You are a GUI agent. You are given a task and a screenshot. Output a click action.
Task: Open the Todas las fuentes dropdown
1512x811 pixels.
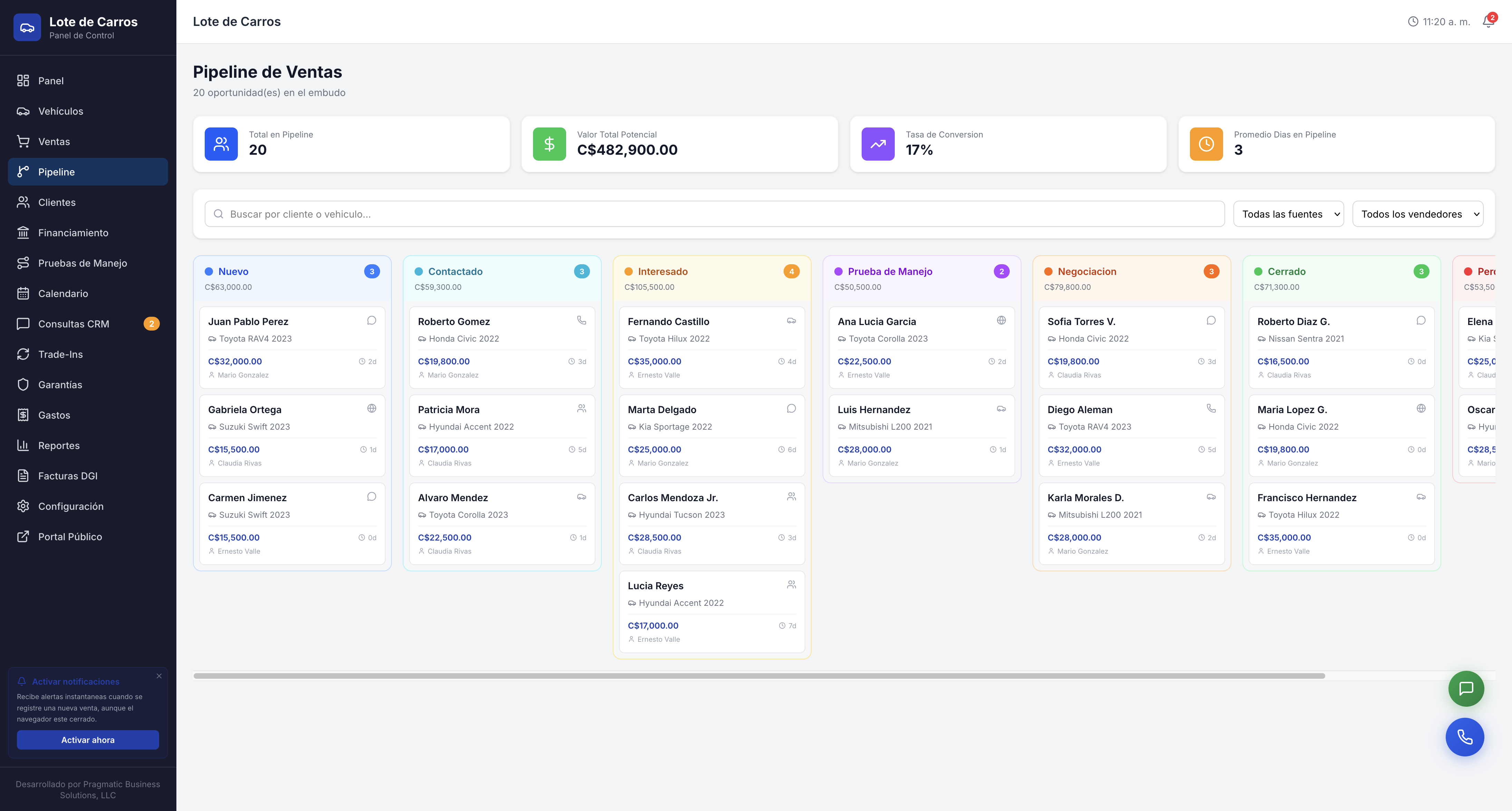pyautogui.click(x=1288, y=214)
